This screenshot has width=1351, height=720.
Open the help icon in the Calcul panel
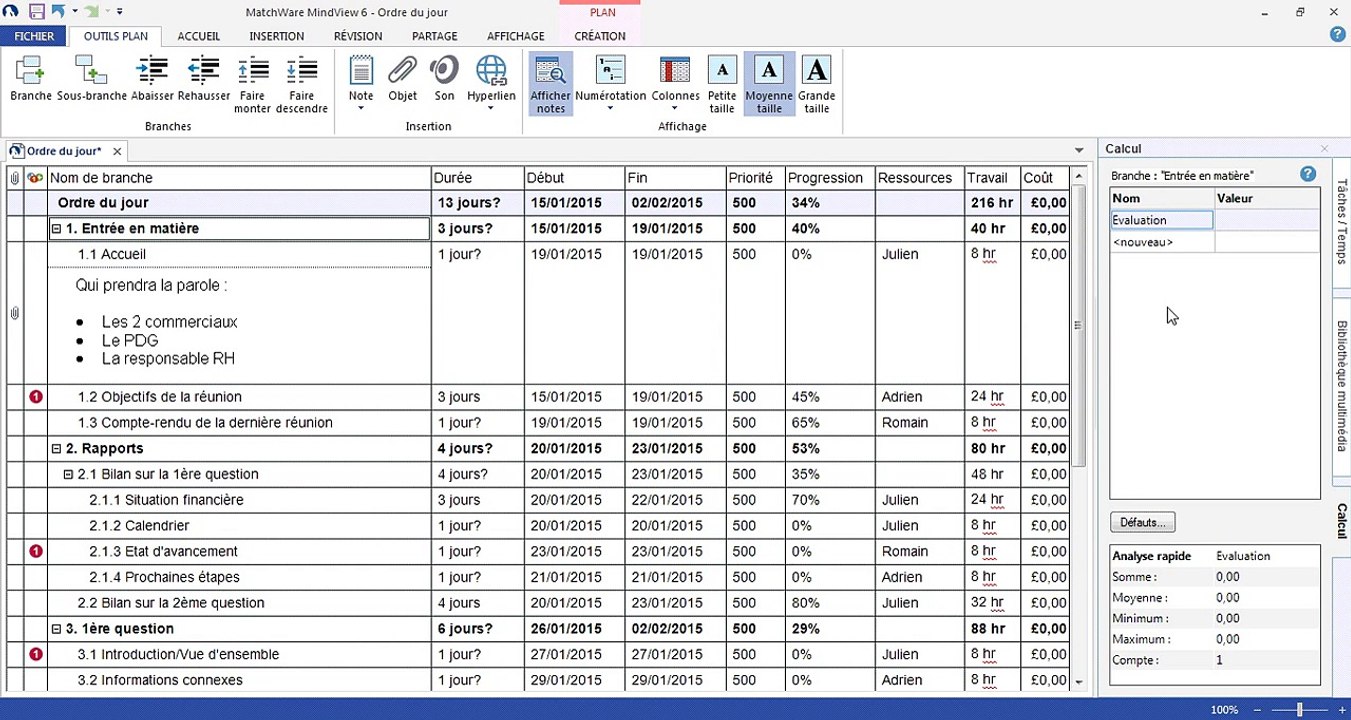(x=1308, y=175)
